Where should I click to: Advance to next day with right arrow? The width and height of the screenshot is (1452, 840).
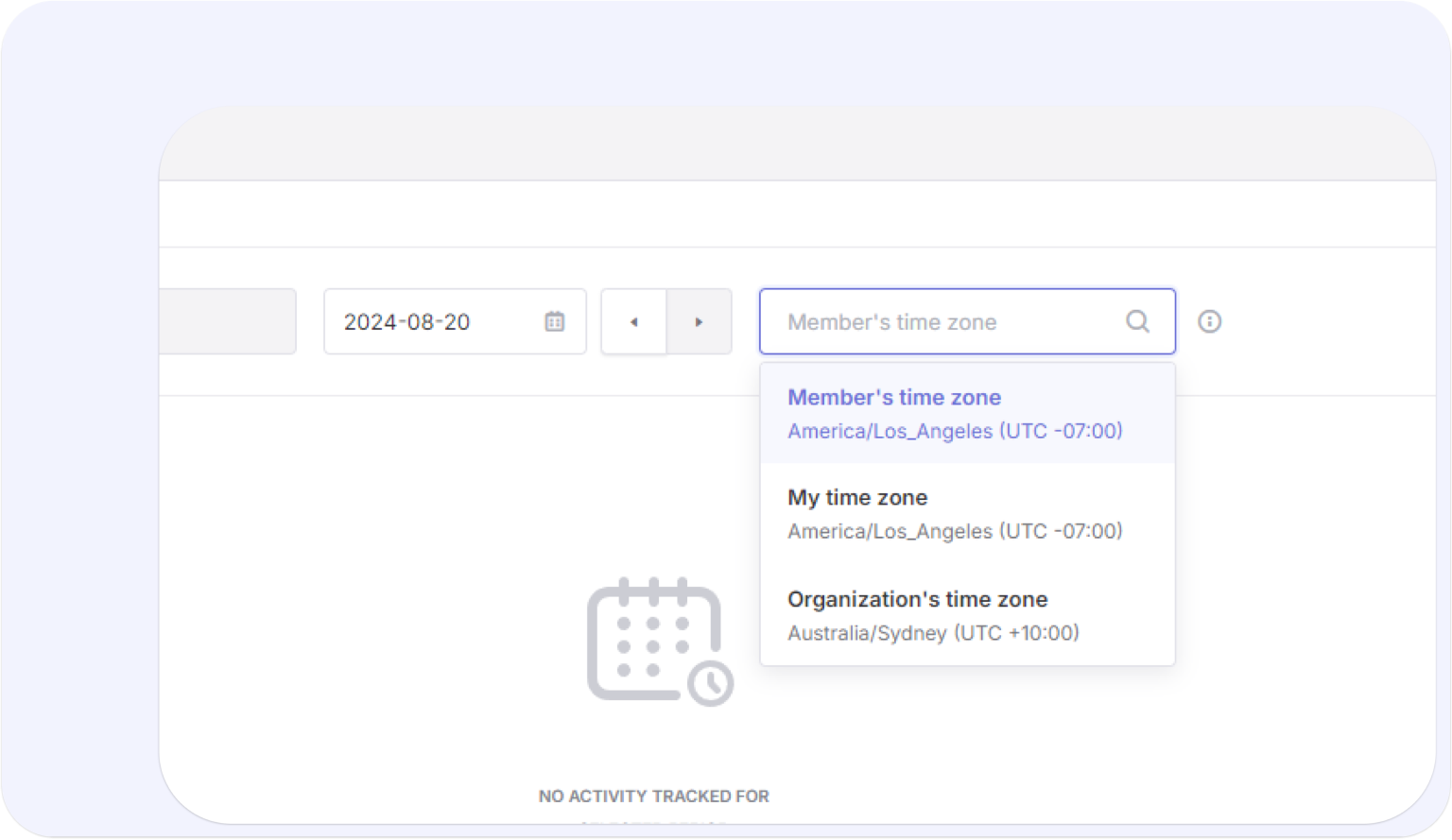(x=699, y=321)
